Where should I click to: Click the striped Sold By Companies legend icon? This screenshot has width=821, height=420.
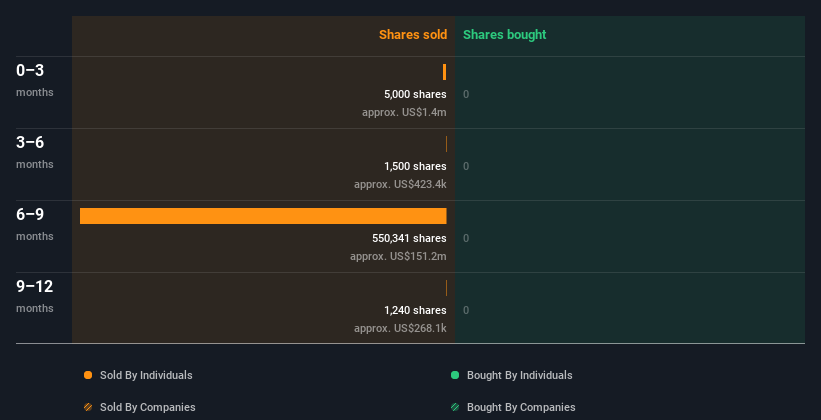pos(88,407)
